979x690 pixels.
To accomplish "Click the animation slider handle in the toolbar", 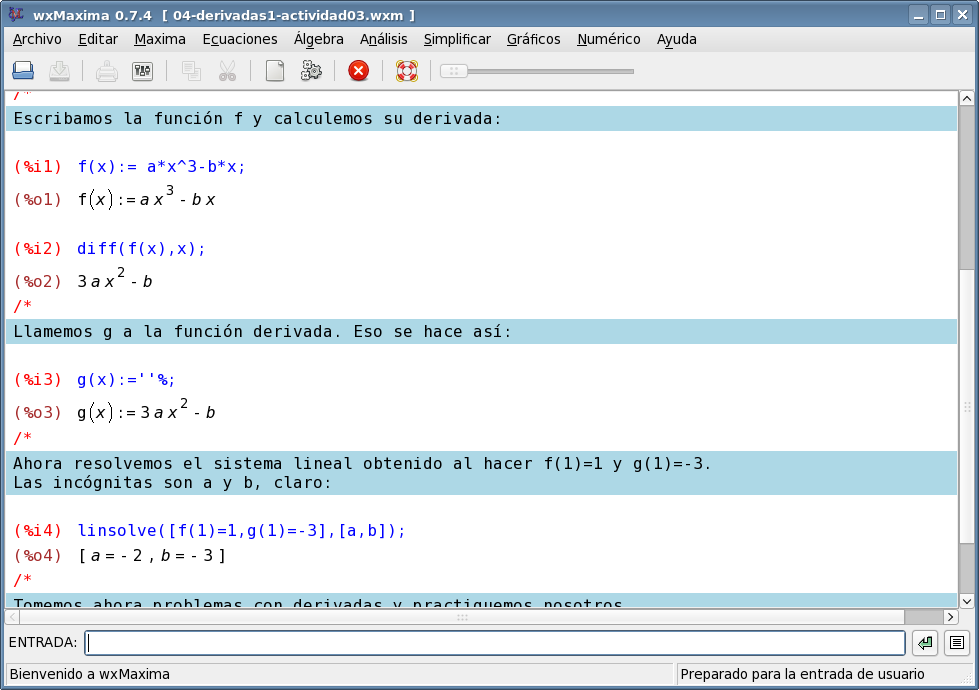I will tap(453, 71).
